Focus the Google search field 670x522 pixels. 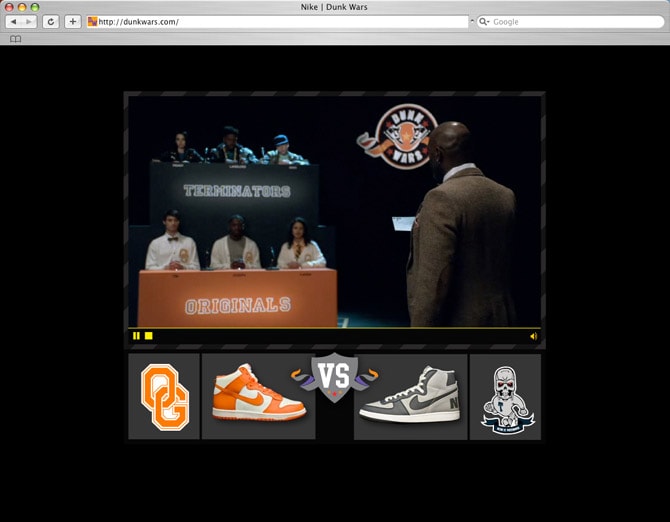coord(570,22)
